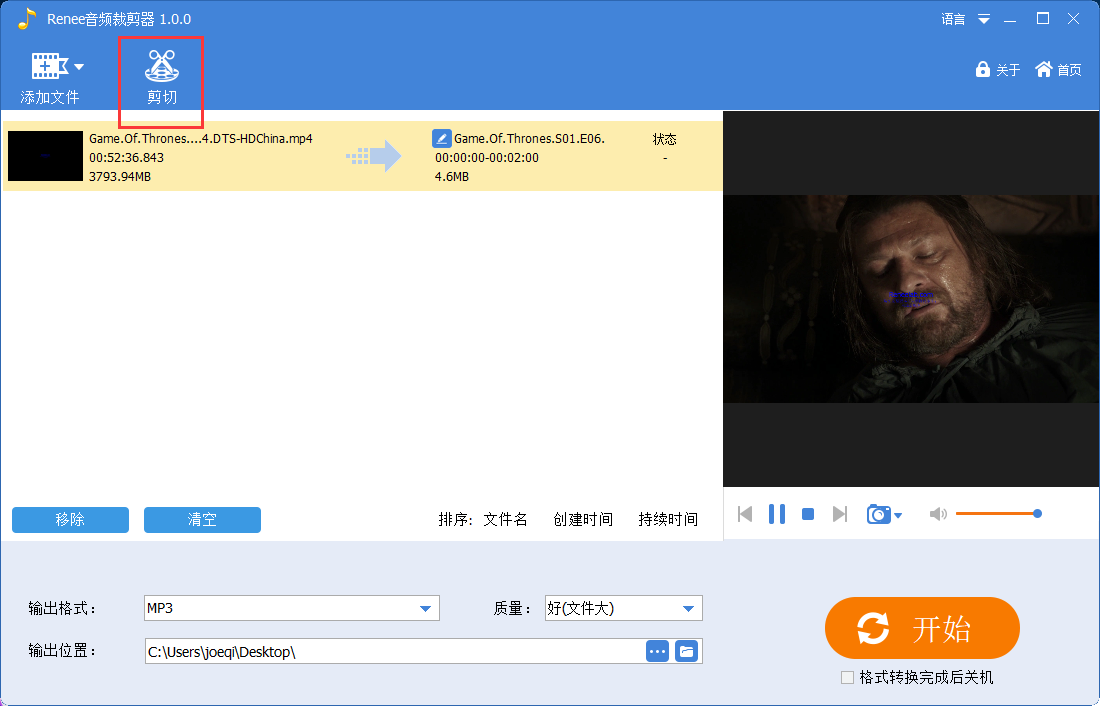Adjust the orange volume slider
Viewport: 1100px width, 706px height.
click(x=997, y=514)
